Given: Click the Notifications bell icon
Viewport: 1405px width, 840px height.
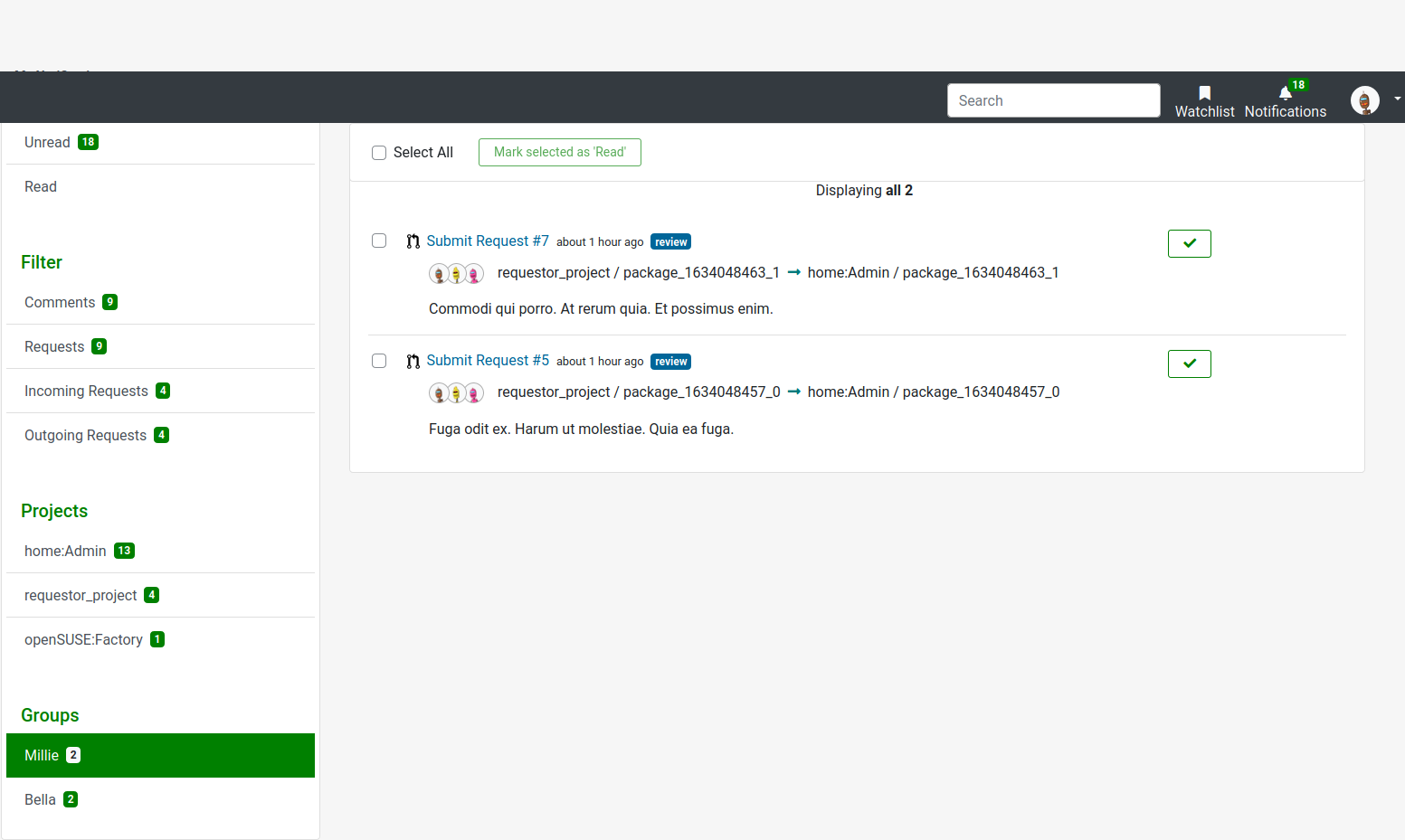Looking at the screenshot, I should tap(1285, 93).
